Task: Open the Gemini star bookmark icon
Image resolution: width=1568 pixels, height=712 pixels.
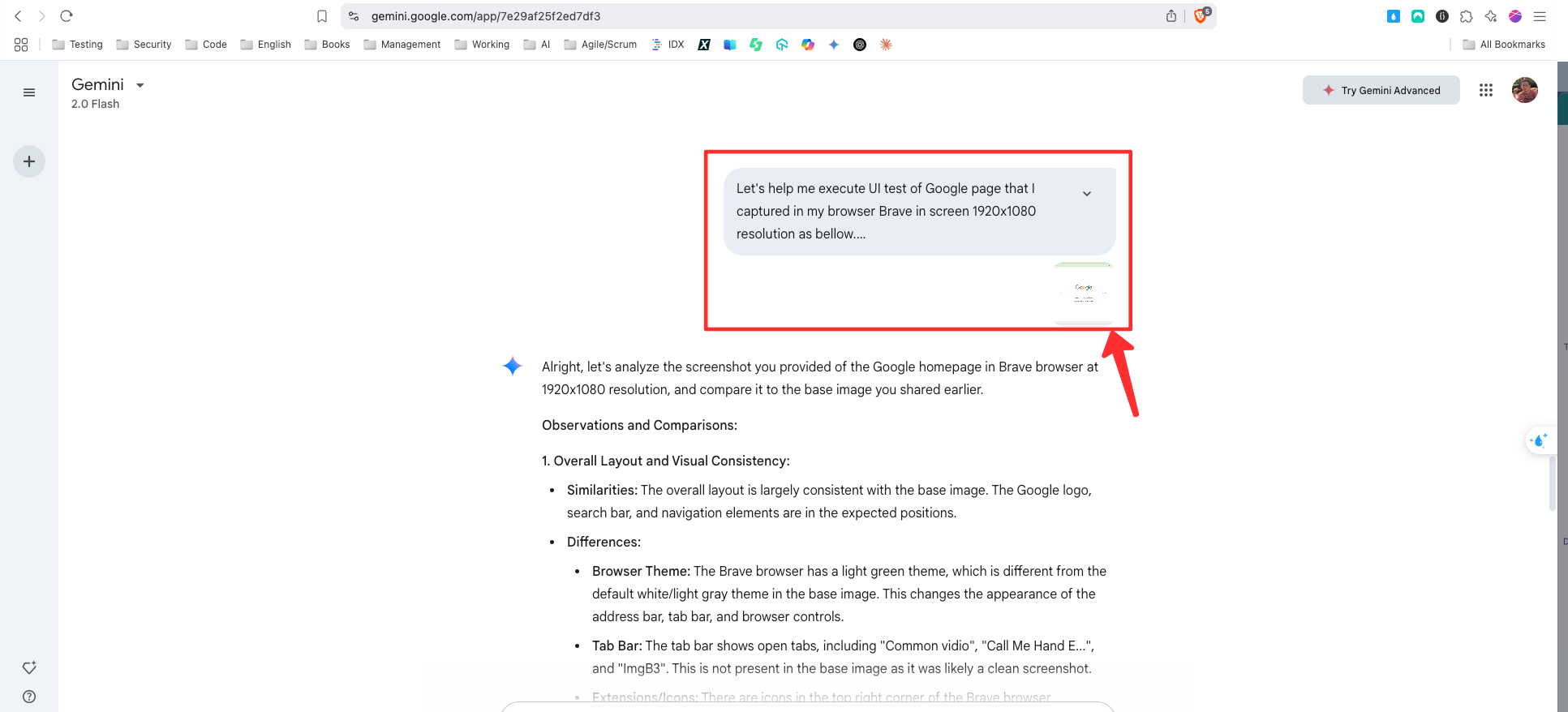Action: (x=834, y=45)
